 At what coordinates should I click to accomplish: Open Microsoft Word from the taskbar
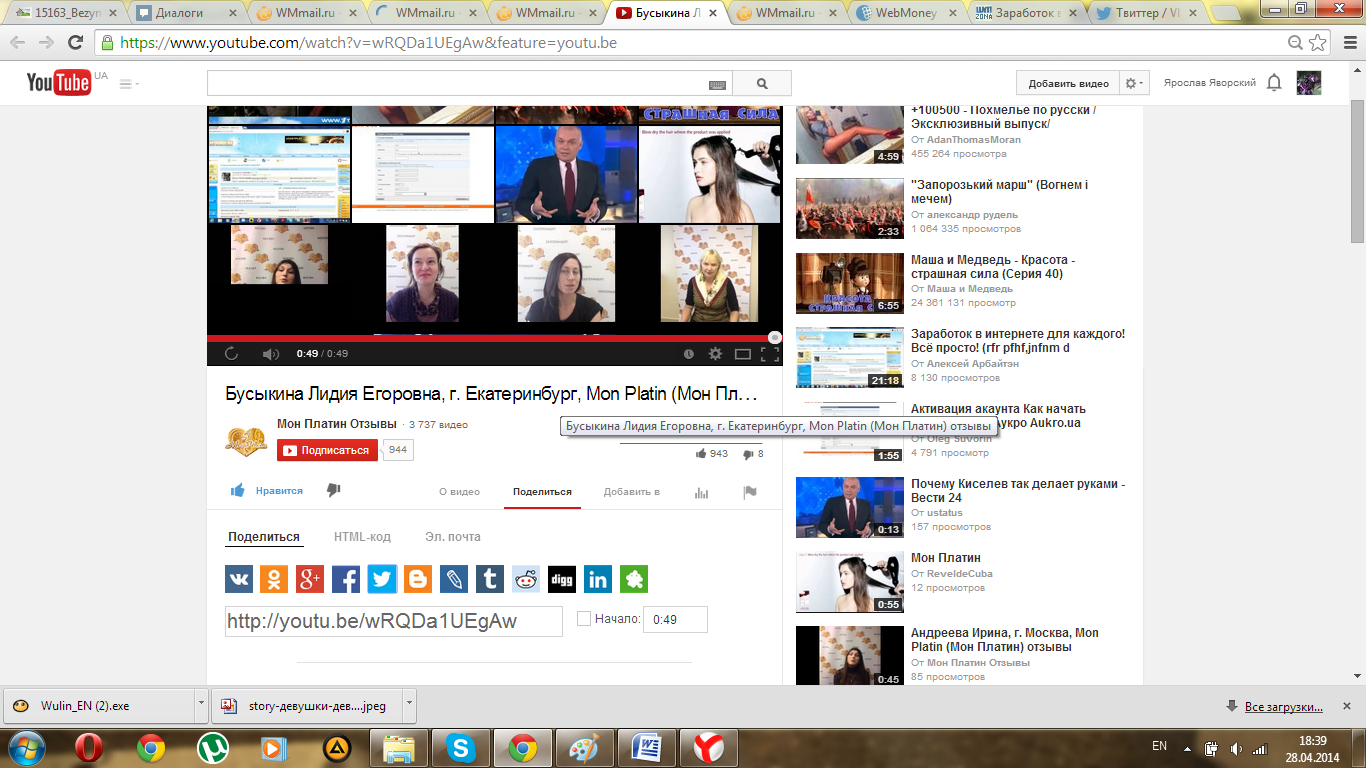pos(646,747)
